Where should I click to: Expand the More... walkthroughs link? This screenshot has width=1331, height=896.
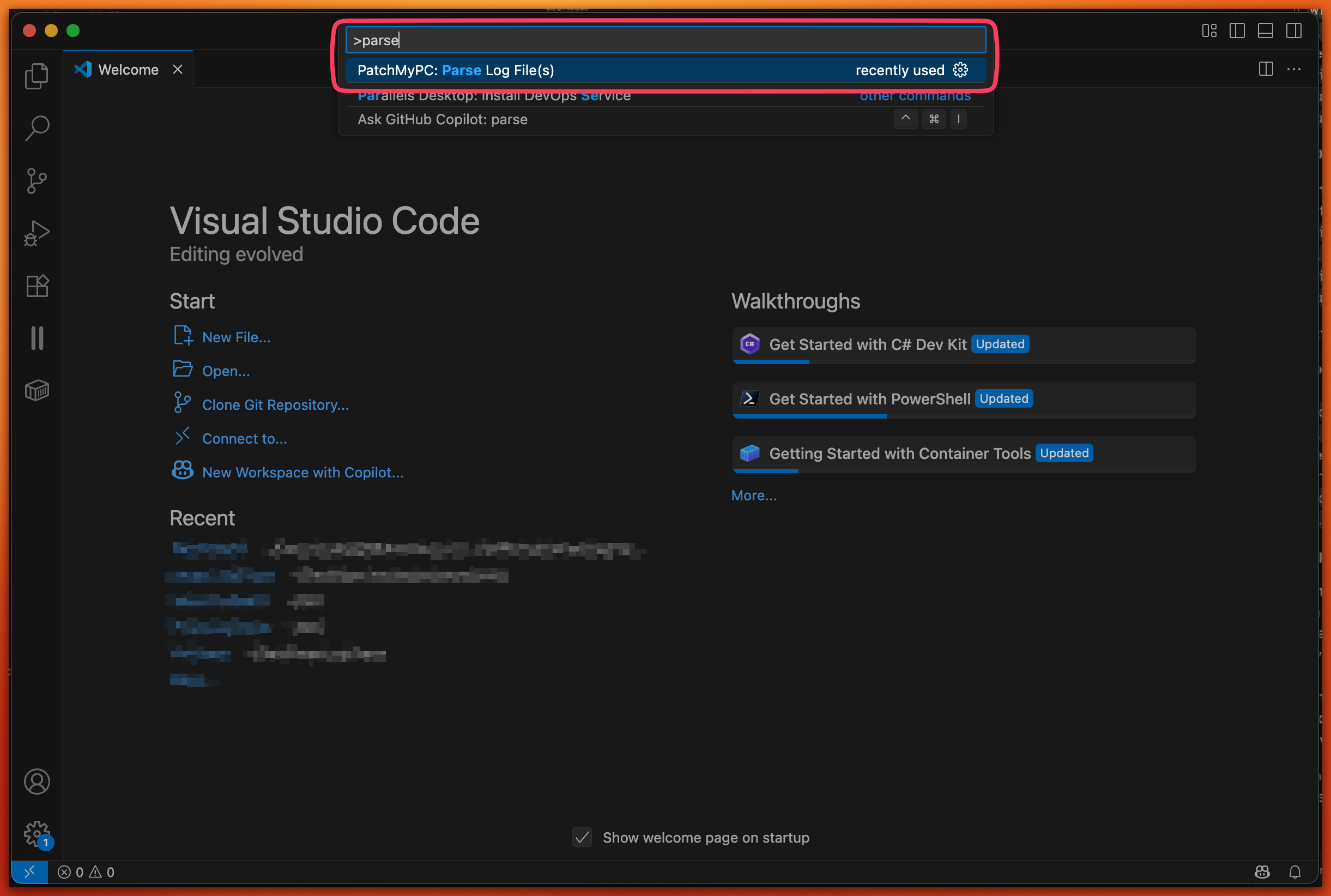754,495
